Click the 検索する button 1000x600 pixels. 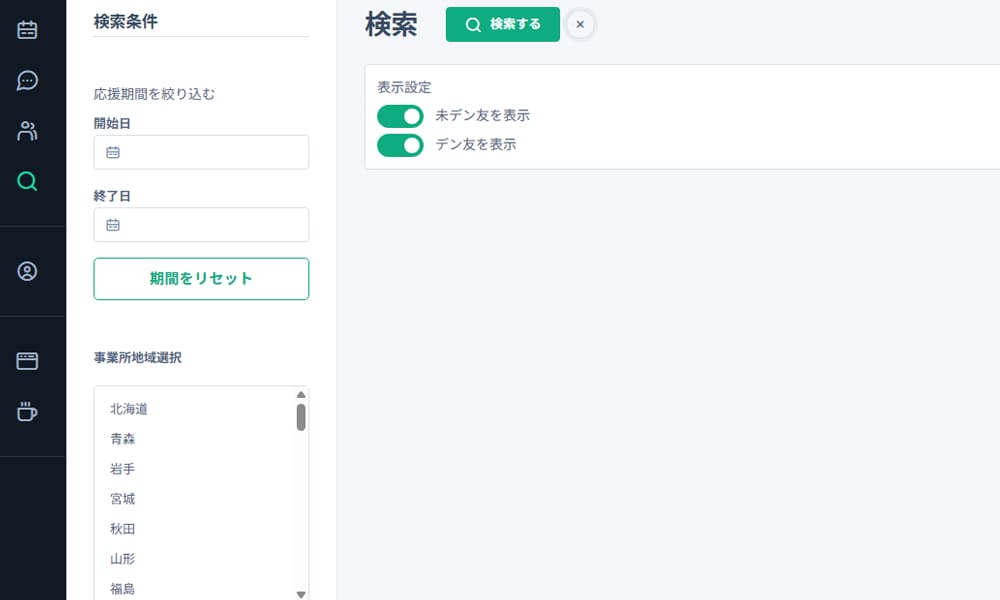point(503,24)
